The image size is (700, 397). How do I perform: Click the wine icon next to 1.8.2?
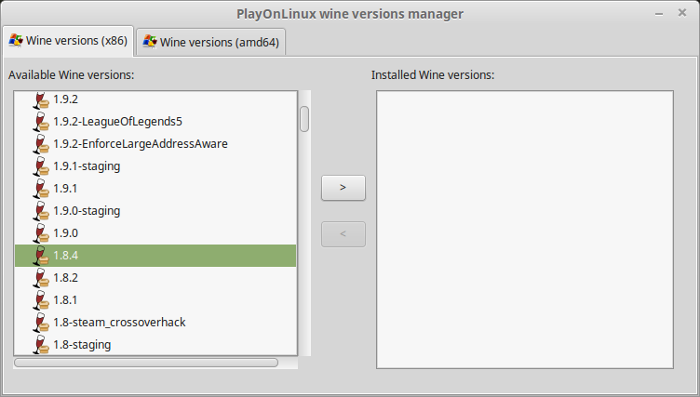[41, 278]
